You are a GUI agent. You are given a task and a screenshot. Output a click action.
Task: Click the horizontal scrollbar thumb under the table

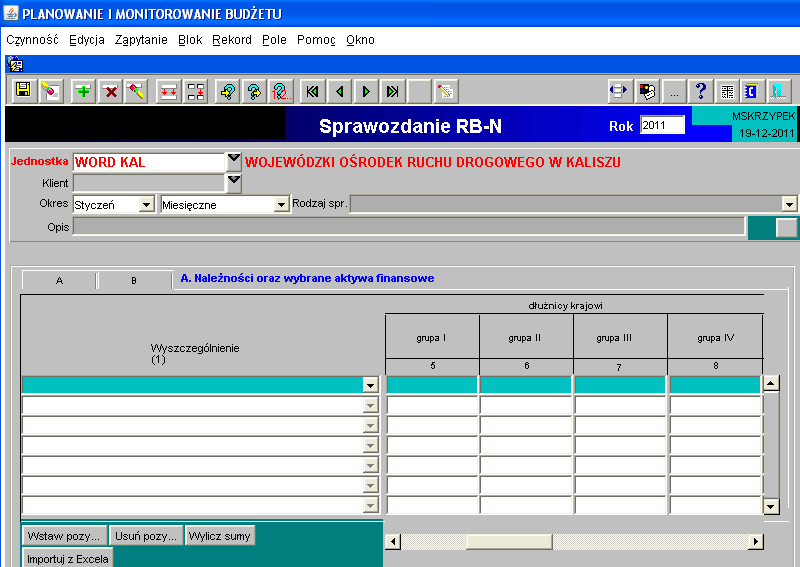click(x=509, y=541)
